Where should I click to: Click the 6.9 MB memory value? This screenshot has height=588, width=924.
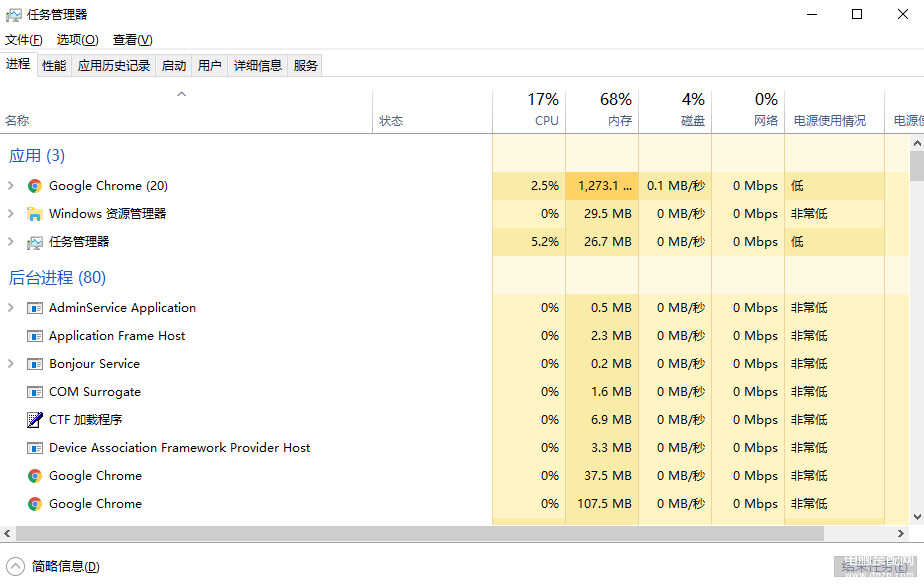(x=611, y=419)
